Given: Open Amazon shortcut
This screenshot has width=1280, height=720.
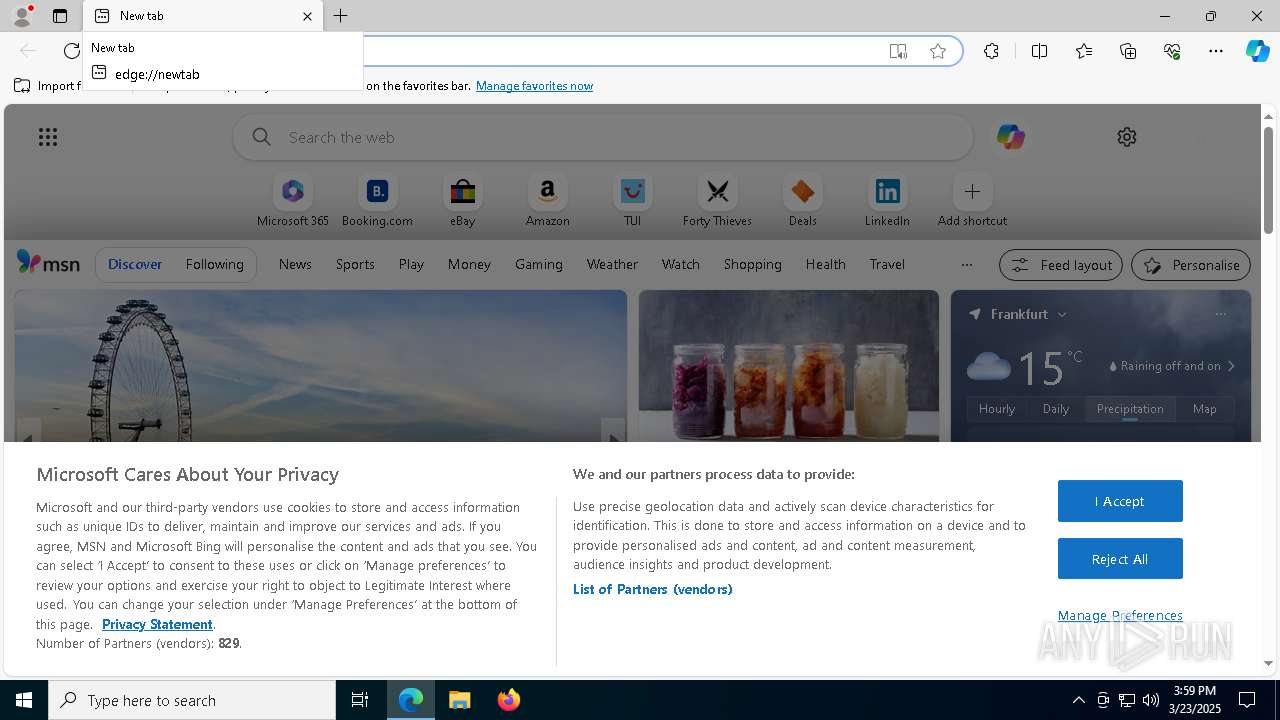Looking at the screenshot, I should tap(547, 201).
